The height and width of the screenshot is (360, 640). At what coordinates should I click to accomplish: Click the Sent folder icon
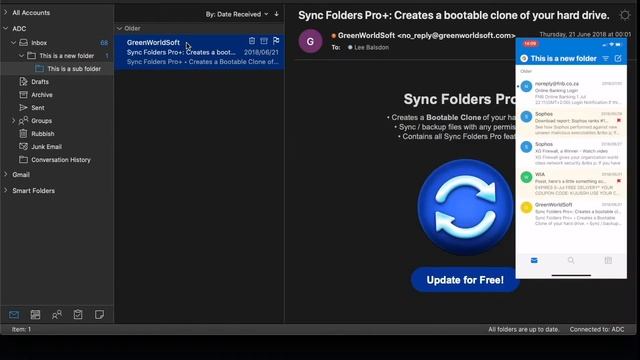[x=24, y=108]
